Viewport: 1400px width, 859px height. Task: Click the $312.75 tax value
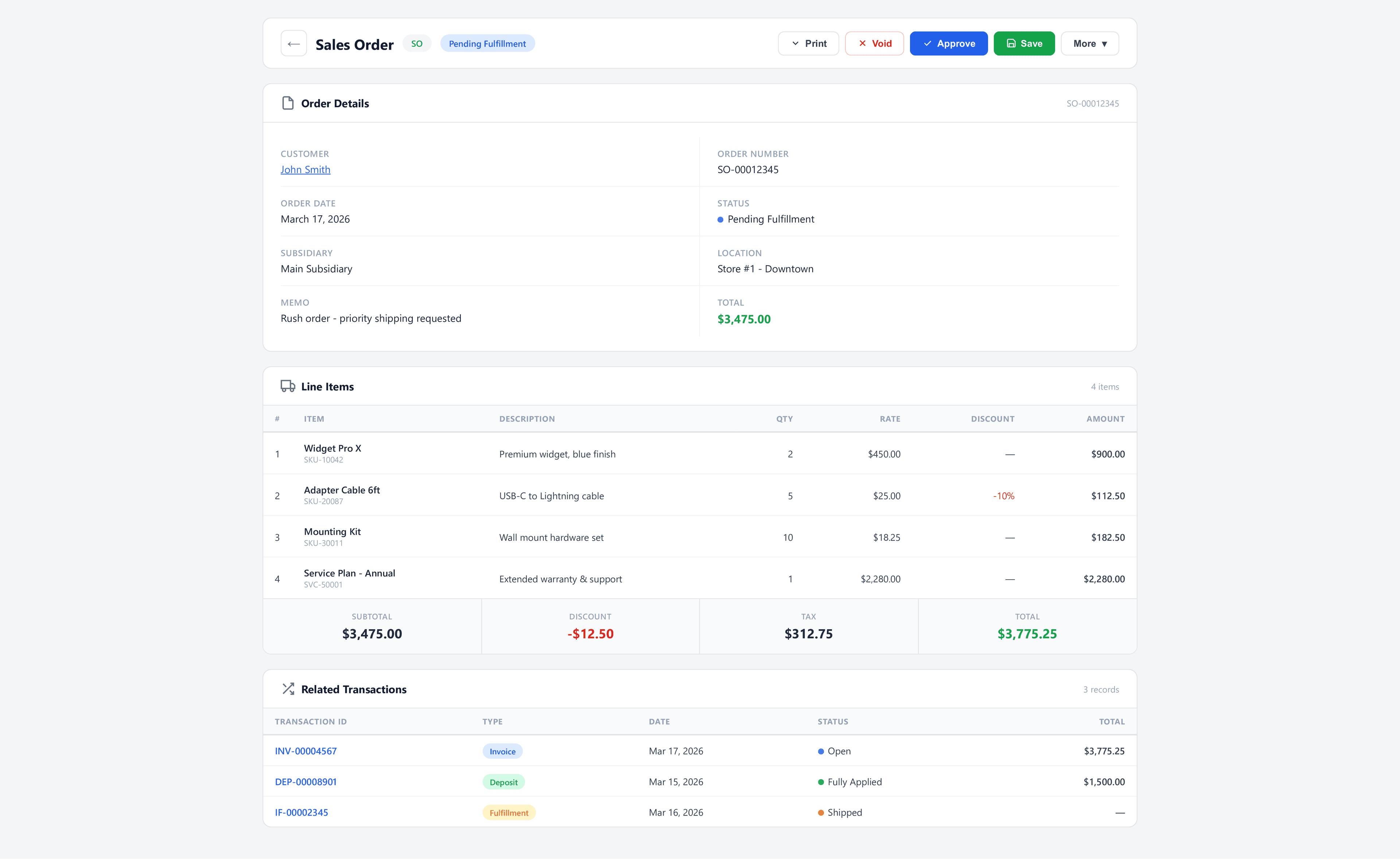[x=808, y=634]
